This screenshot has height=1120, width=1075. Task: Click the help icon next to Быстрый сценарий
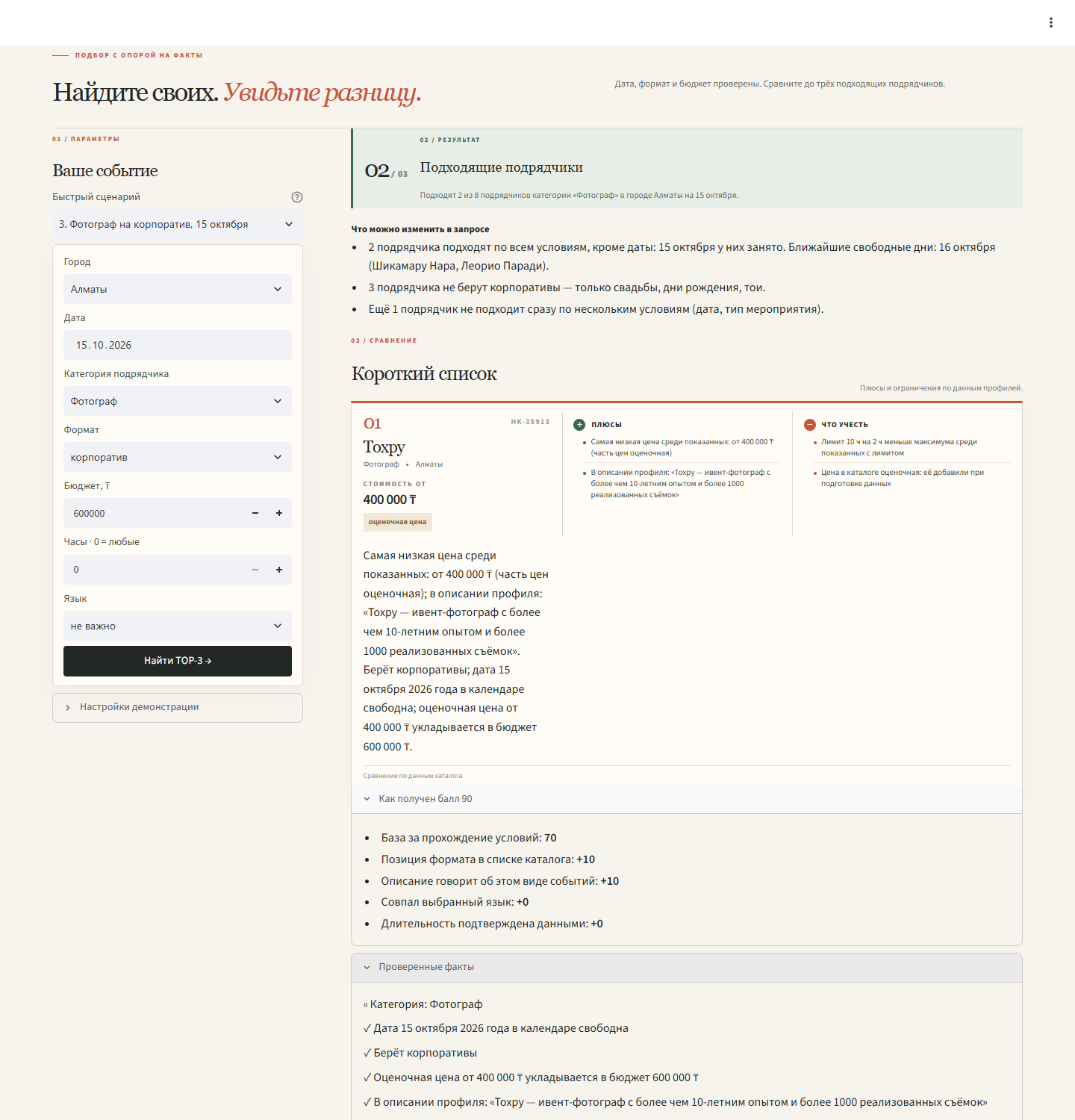click(x=297, y=197)
